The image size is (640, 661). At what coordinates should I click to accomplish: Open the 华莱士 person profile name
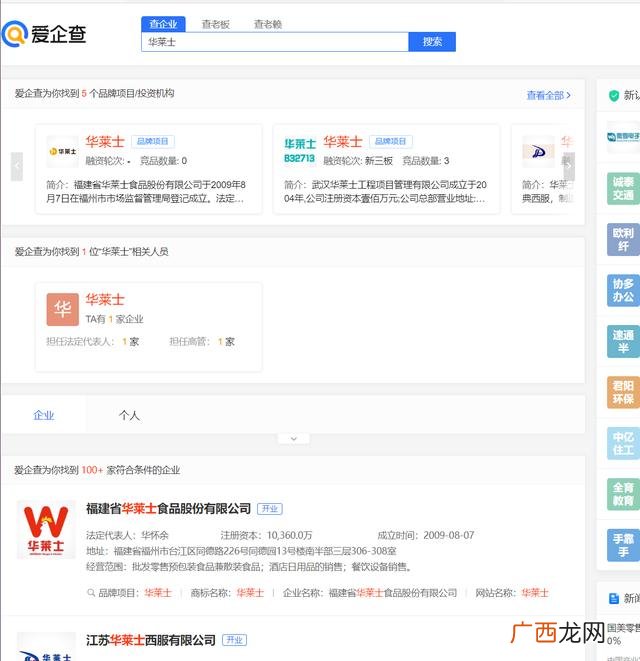point(105,299)
